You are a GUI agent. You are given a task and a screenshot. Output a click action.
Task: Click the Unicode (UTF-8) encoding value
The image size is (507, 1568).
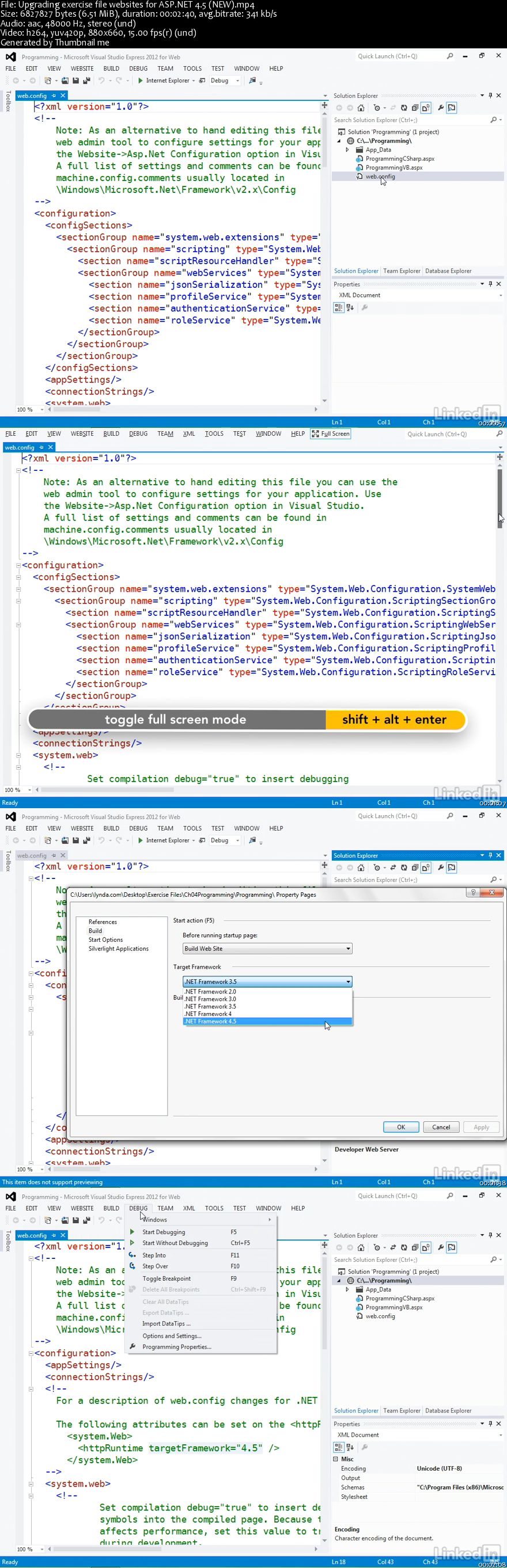point(440,1468)
